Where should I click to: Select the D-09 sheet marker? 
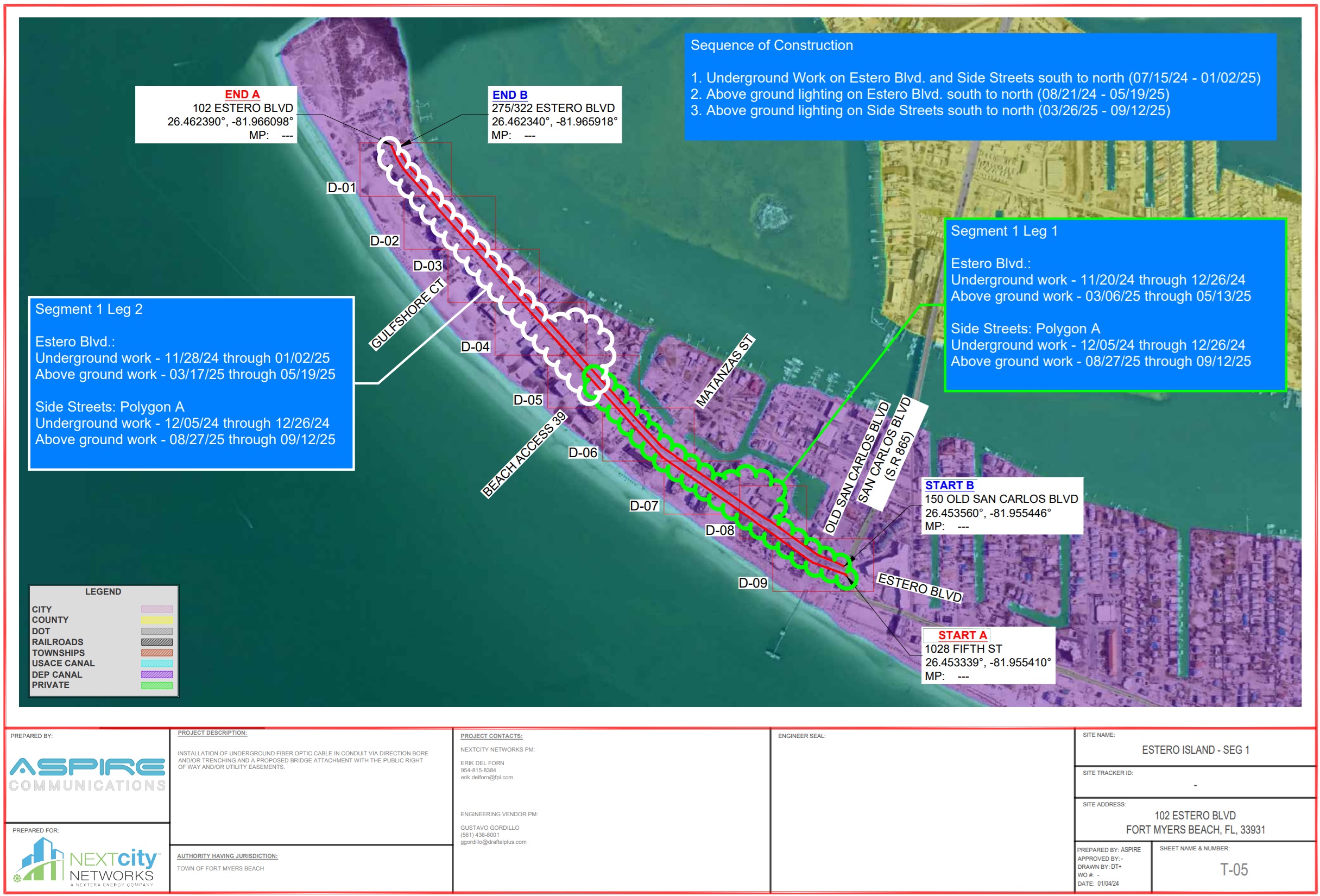click(x=753, y=583)
